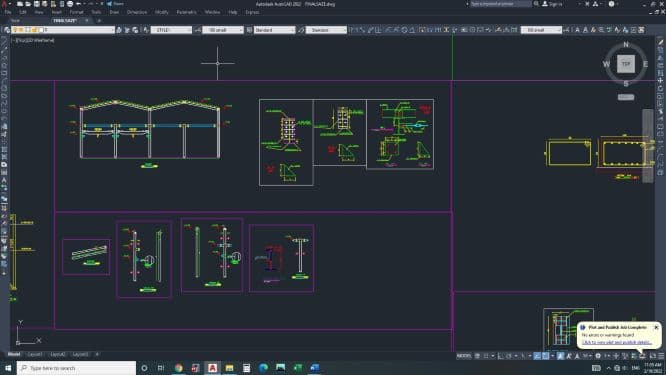
Task: Toggle Ortho Mode in status bar
Action: (500, 356)
